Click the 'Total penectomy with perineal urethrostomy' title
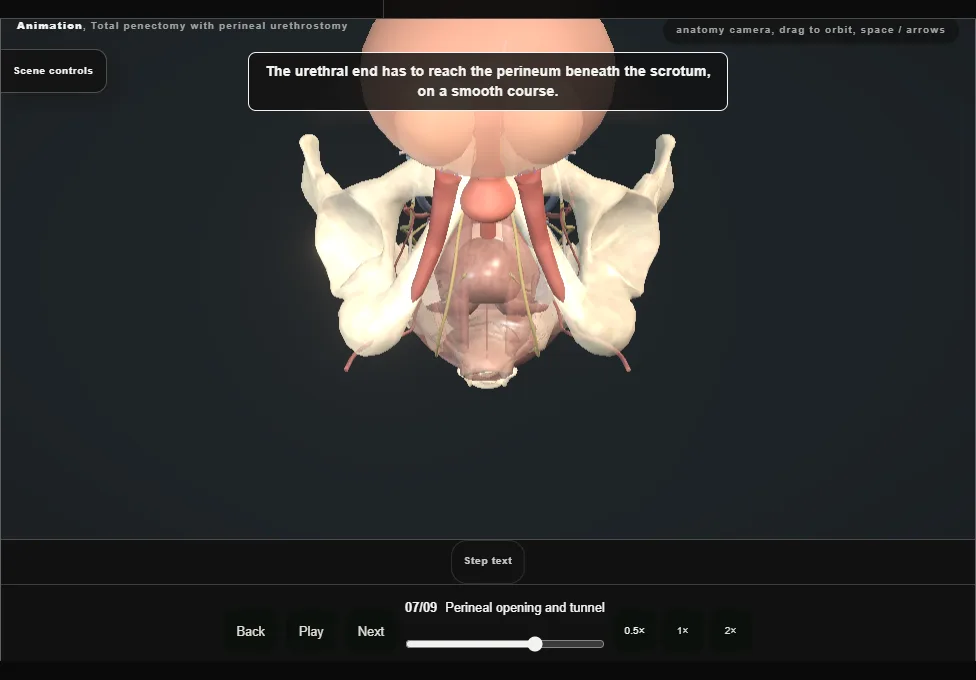 click(x=219, y=26)
